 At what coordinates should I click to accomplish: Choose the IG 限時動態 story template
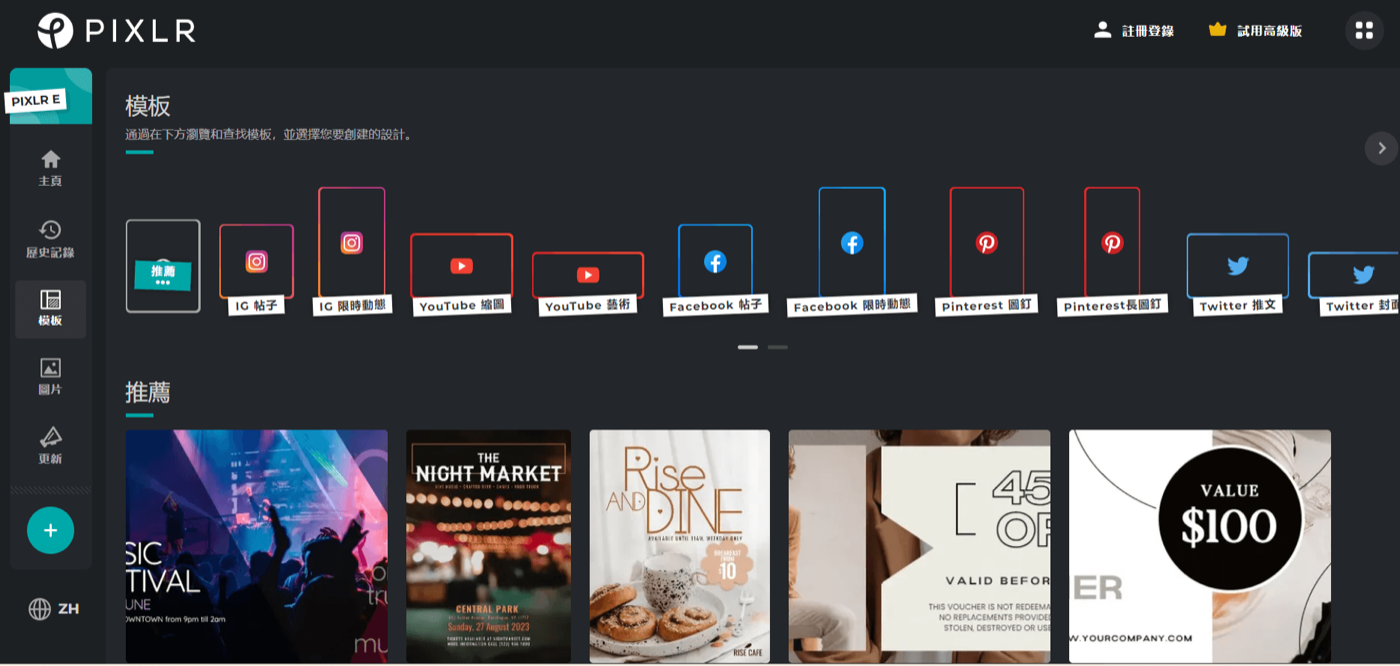(352, 252)
